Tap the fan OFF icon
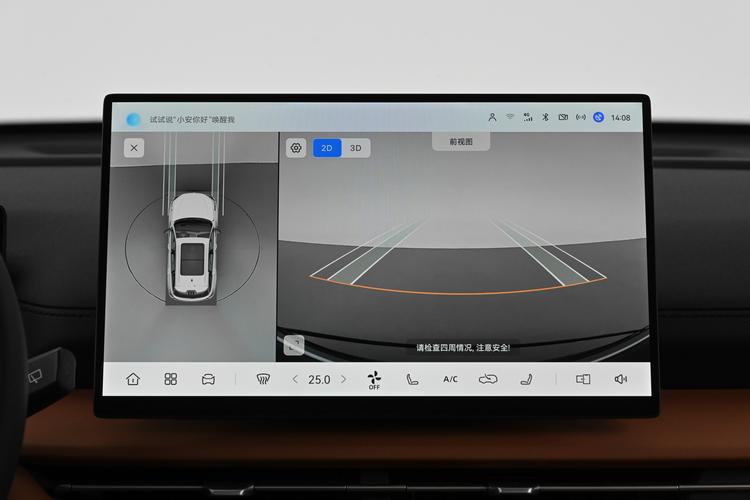The width and height of the screenshot is (750, 500). tap(374, 379)
